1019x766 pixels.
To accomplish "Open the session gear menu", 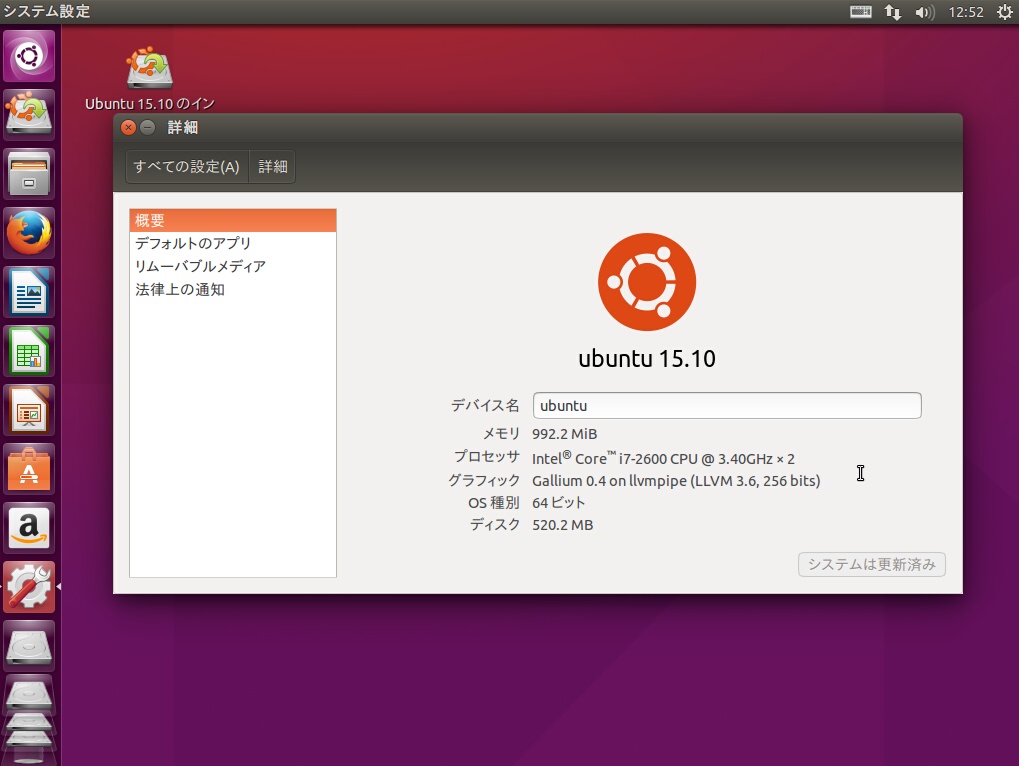I will 1004,12.
